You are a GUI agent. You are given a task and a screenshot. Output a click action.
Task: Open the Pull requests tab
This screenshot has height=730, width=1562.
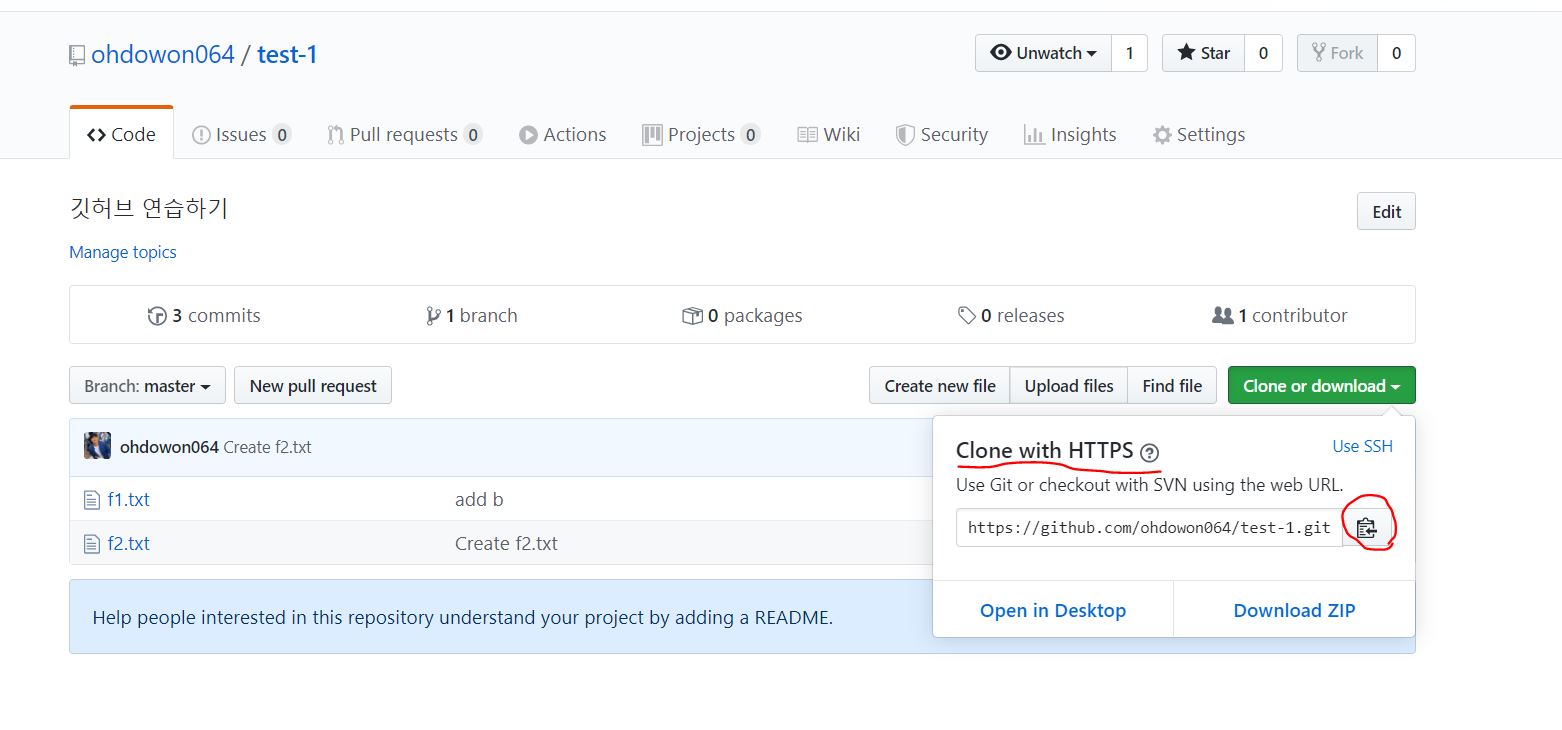point(405,134)
